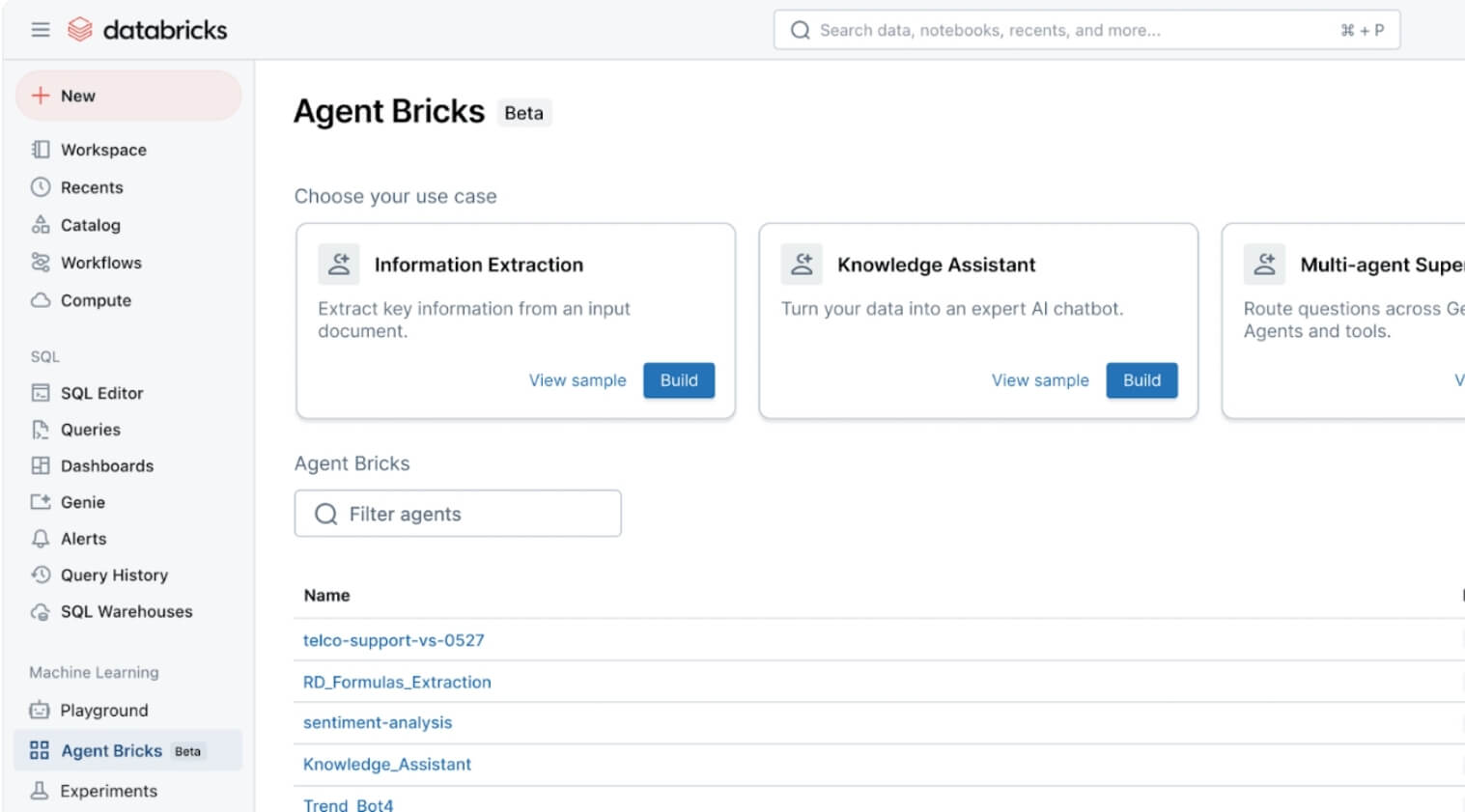Click the New button

[x=128, y=96]
